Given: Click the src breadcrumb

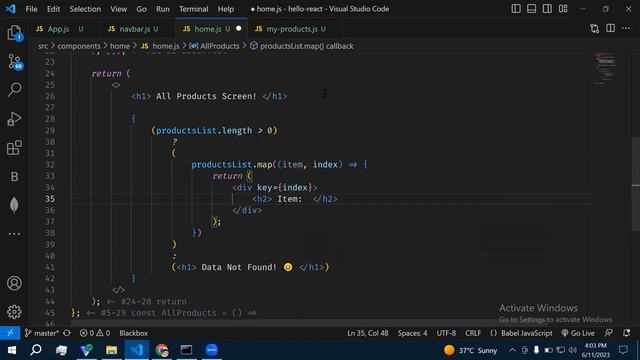Looking at the screenshot, I should tap(43, 46).
